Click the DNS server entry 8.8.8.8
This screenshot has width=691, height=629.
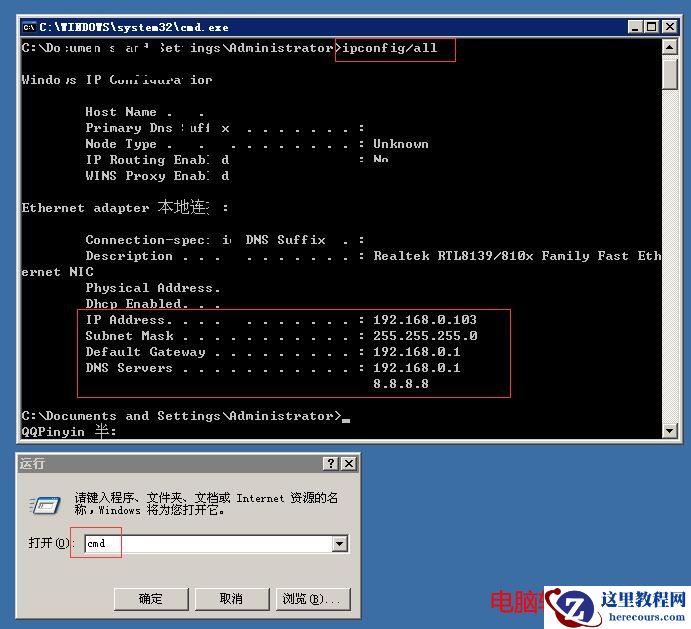[401, 383]
